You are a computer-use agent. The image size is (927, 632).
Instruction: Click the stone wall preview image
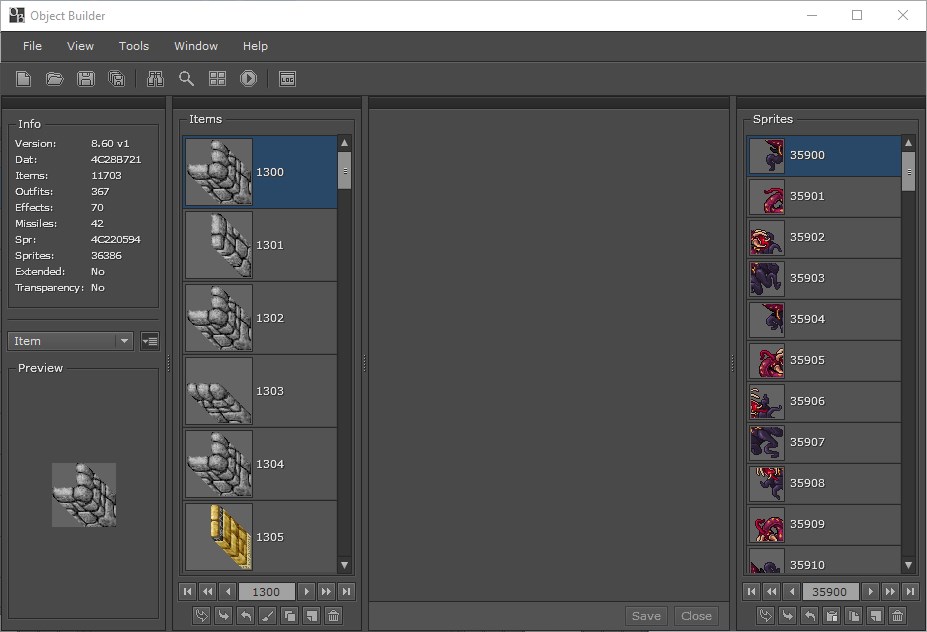[84, 495]
